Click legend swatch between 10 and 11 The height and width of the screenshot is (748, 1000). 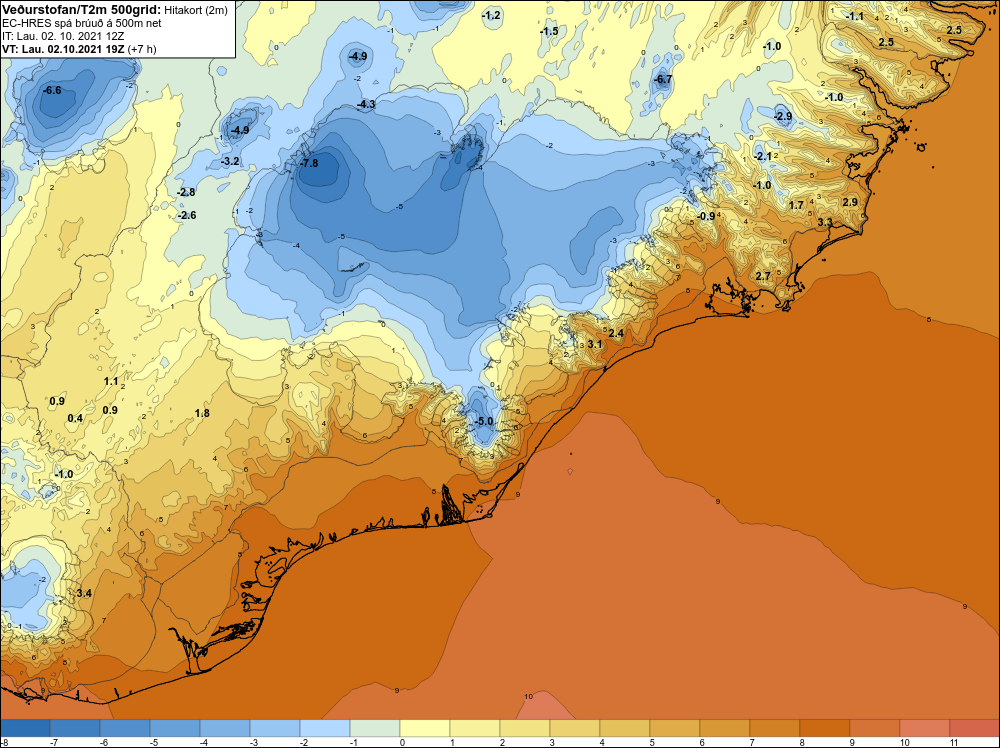(x=925, y=728)
